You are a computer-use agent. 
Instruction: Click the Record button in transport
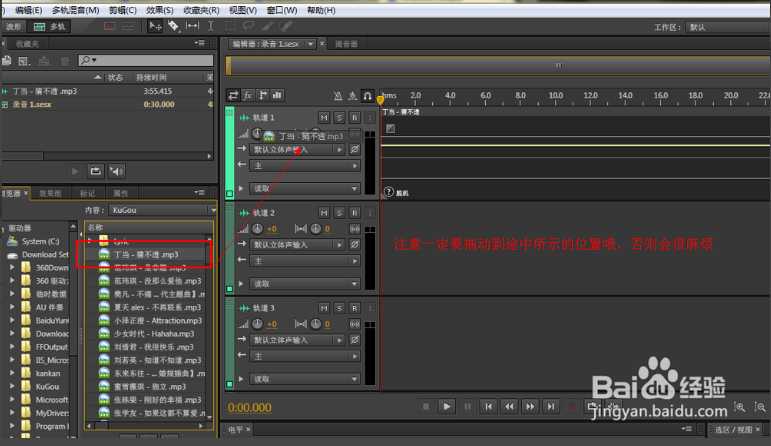(572, 406)
